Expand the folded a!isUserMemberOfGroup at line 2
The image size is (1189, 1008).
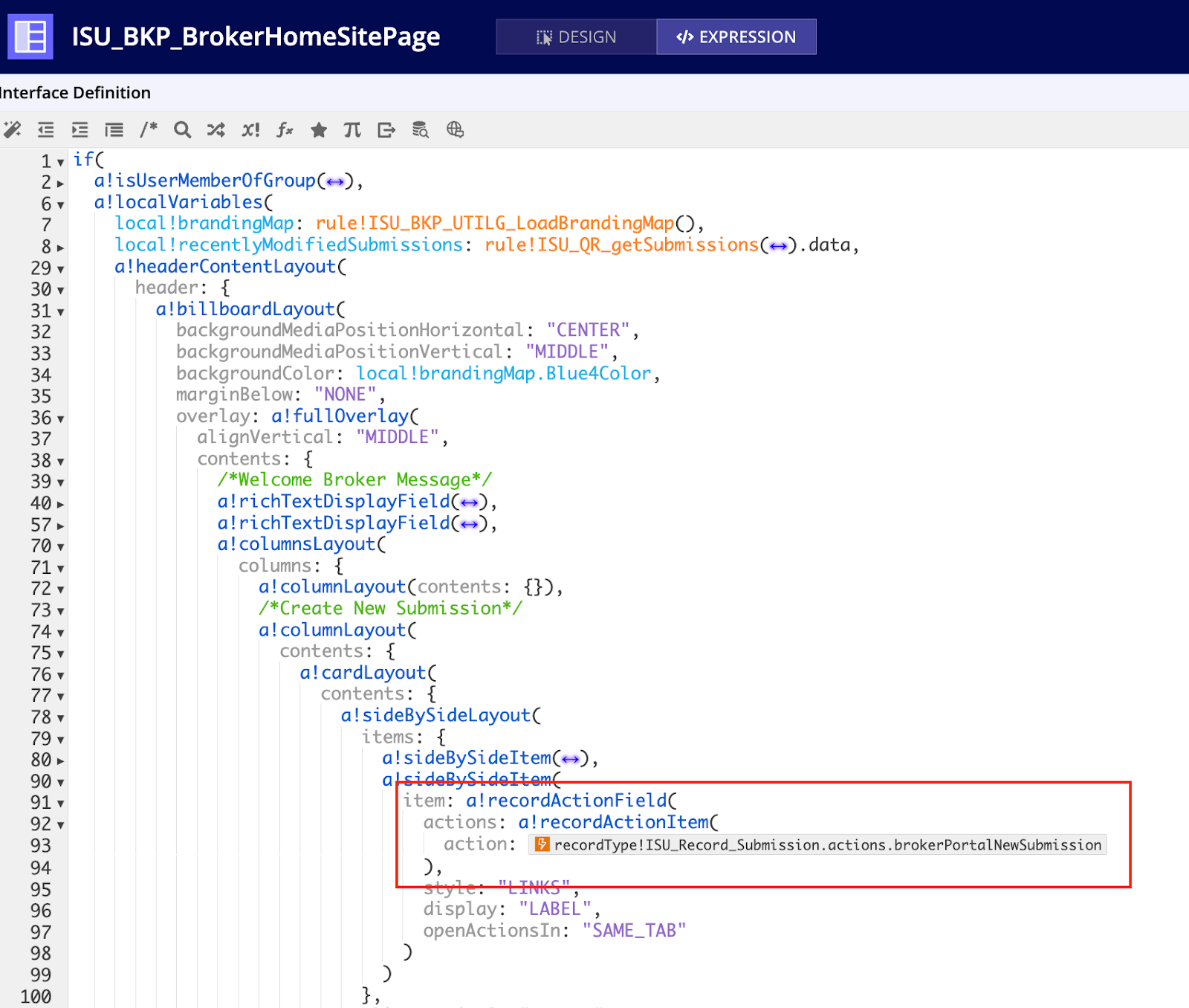click(x=60, y=183)
